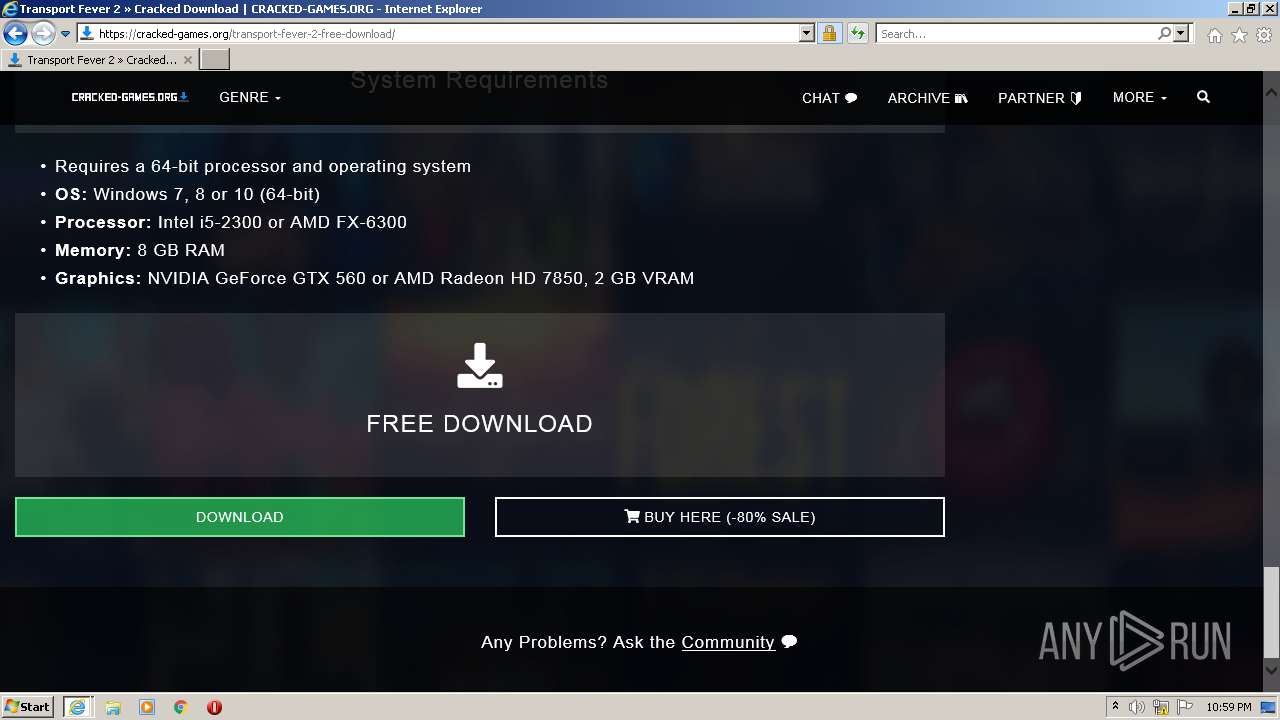Click the red stop-sign taskbar icon

click(214, 707)
